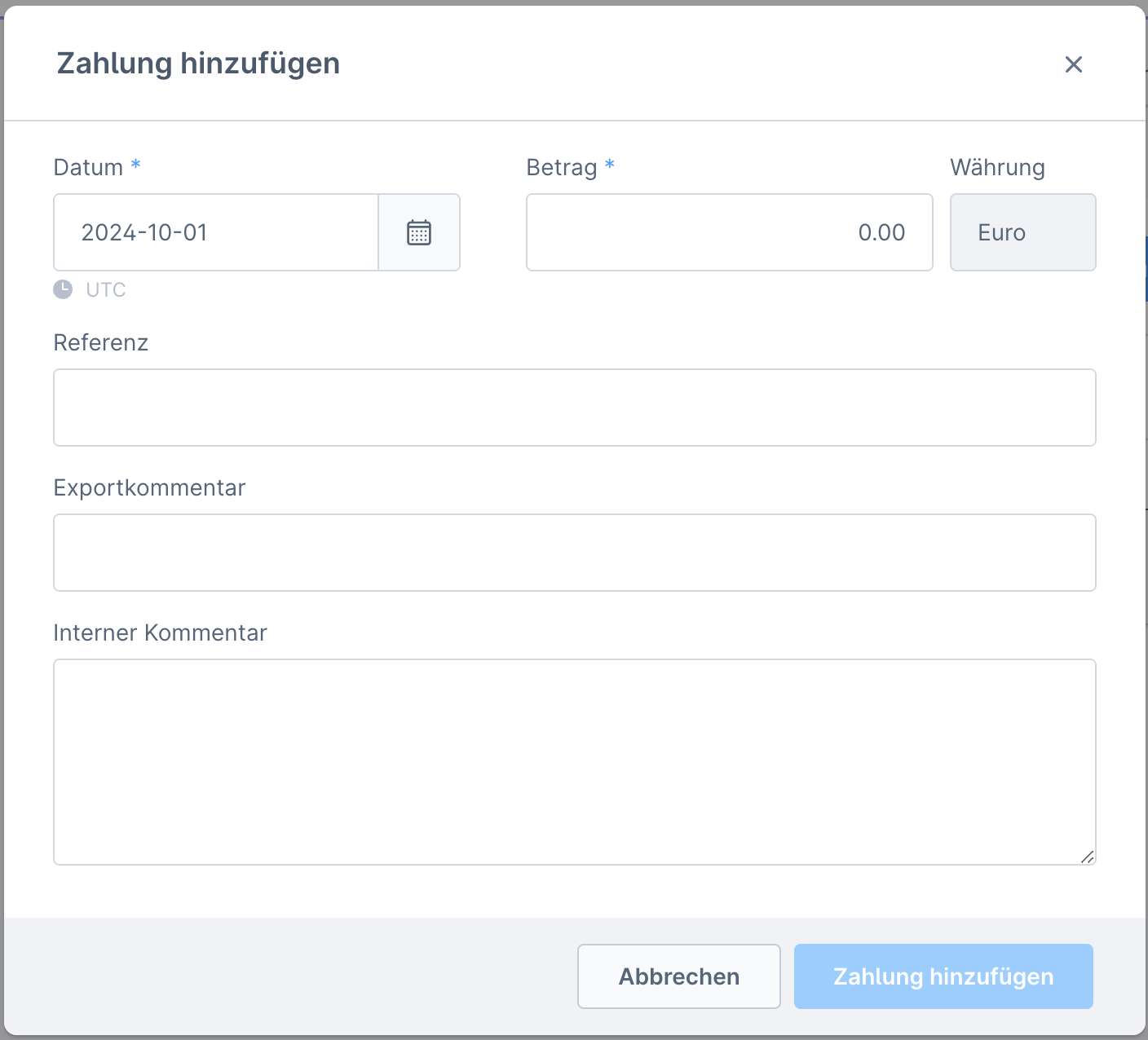Select the Exportkommentar input area
The image size is (1148, 1040).
(574, 553)
